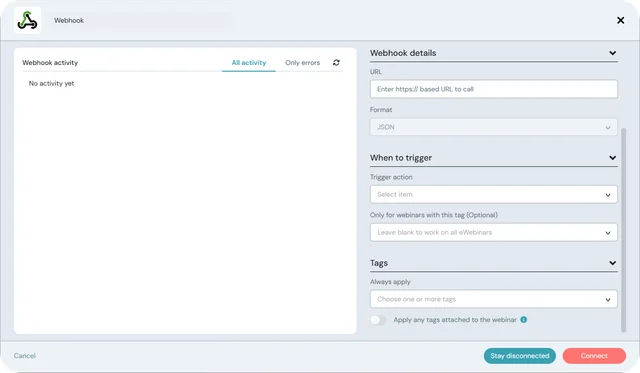Click the Webhook logo icon
Image resolution: width=640 pixels, height=373 pixels.
pos(27,20)
